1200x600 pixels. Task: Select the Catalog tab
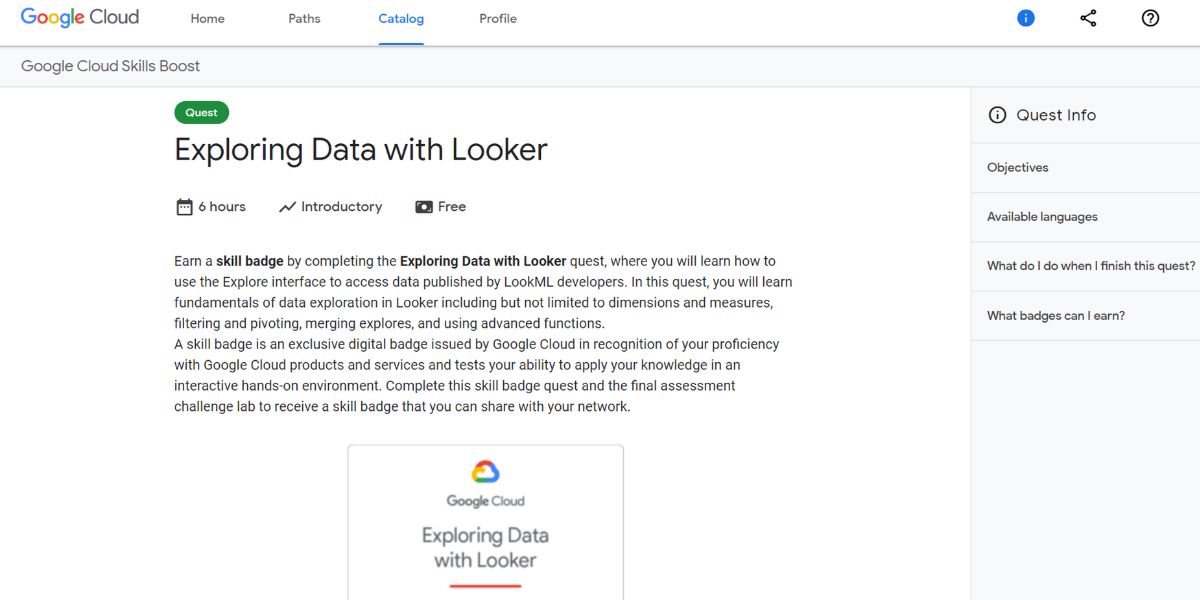(x=401, y=19)
